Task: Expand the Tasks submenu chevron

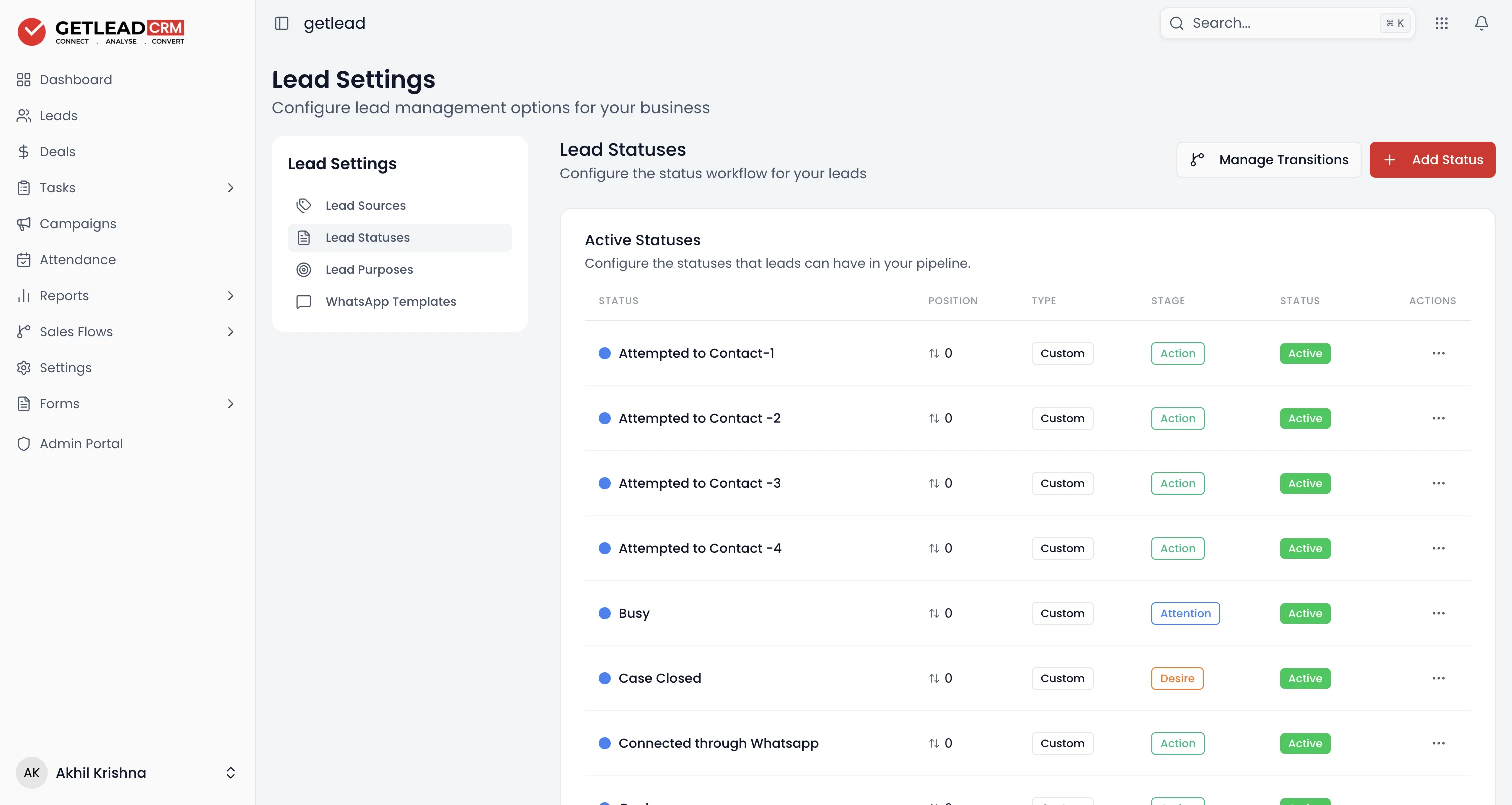Action: pos(230,188)
